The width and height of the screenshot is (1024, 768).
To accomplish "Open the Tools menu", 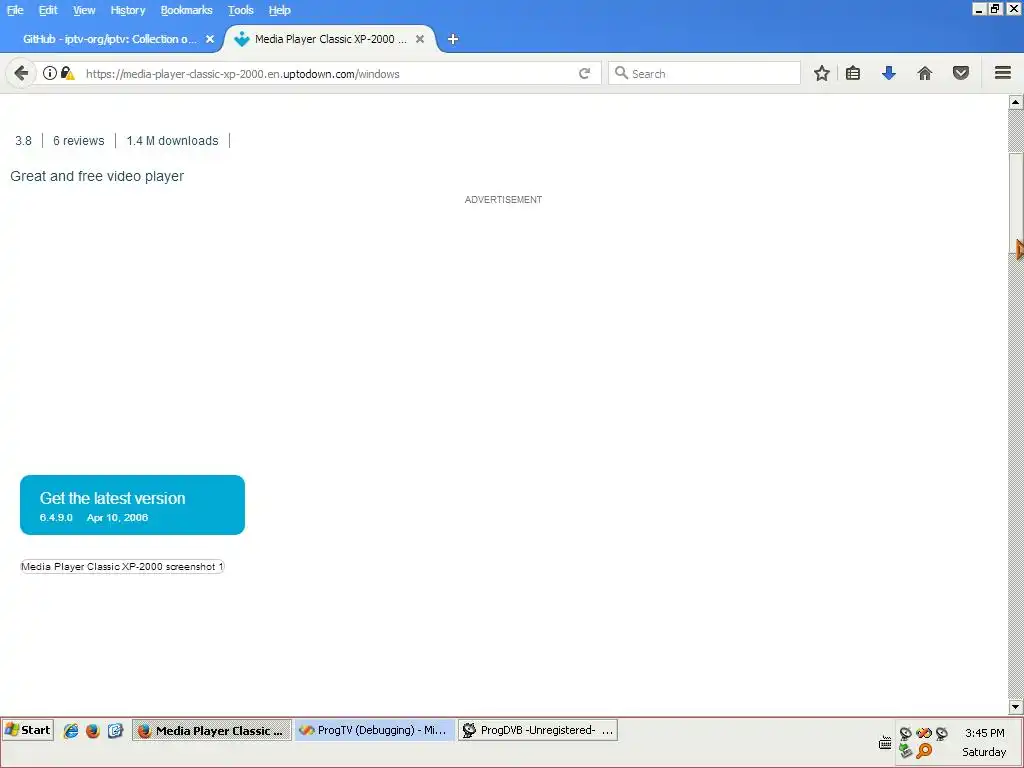I will coord(240,10).
